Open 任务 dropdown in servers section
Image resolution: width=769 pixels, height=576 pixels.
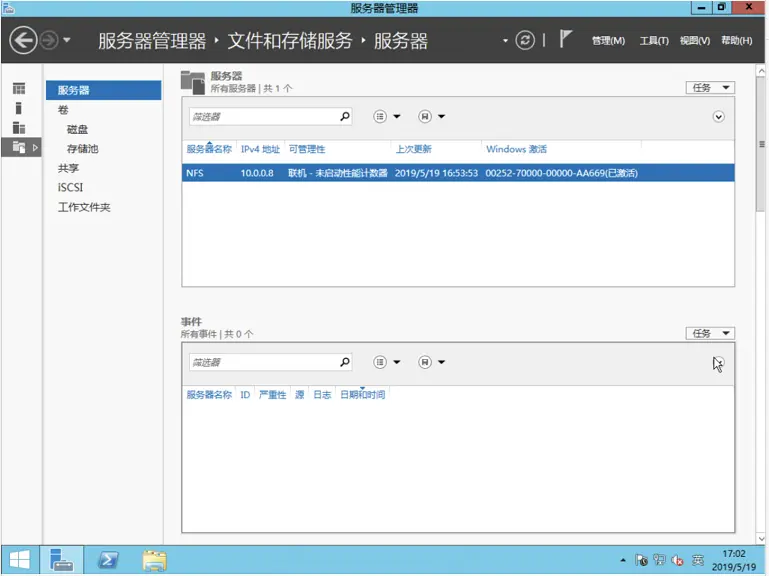pyautogui.click(x=710, y=88)
